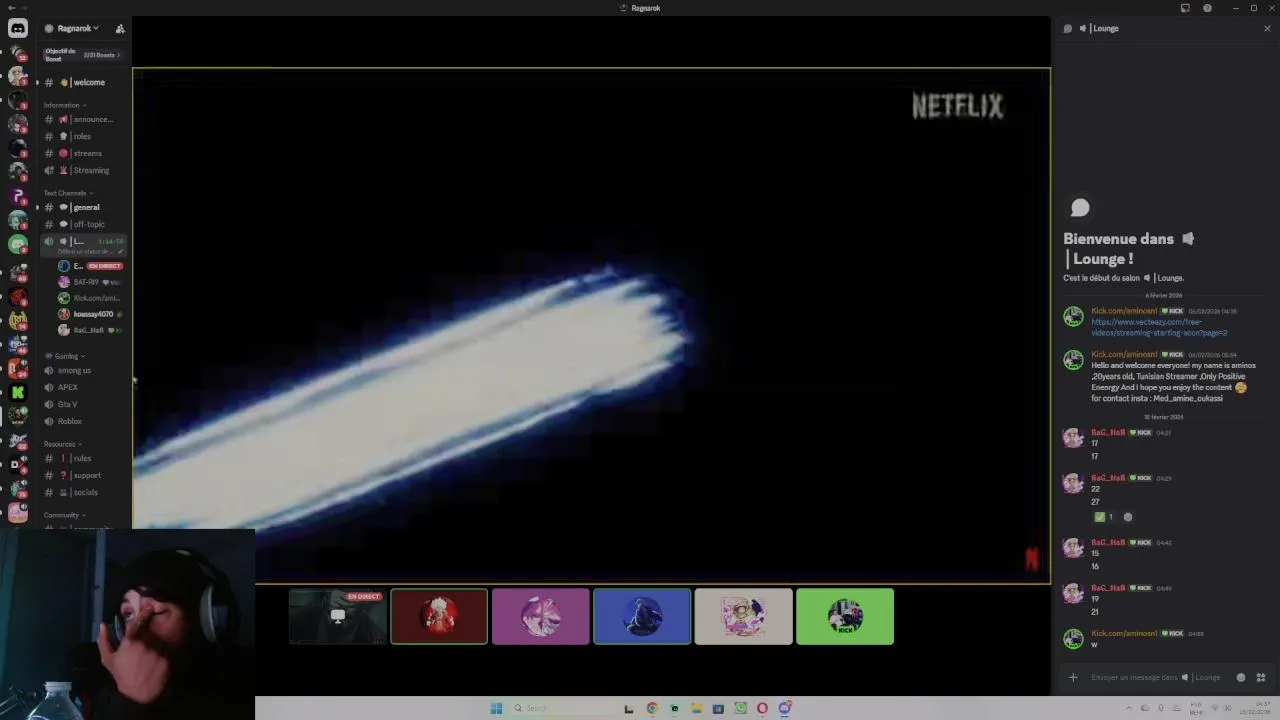Open the support channel
The image size is (1280, 720).
pyautogui.click(x=84, y=475)
